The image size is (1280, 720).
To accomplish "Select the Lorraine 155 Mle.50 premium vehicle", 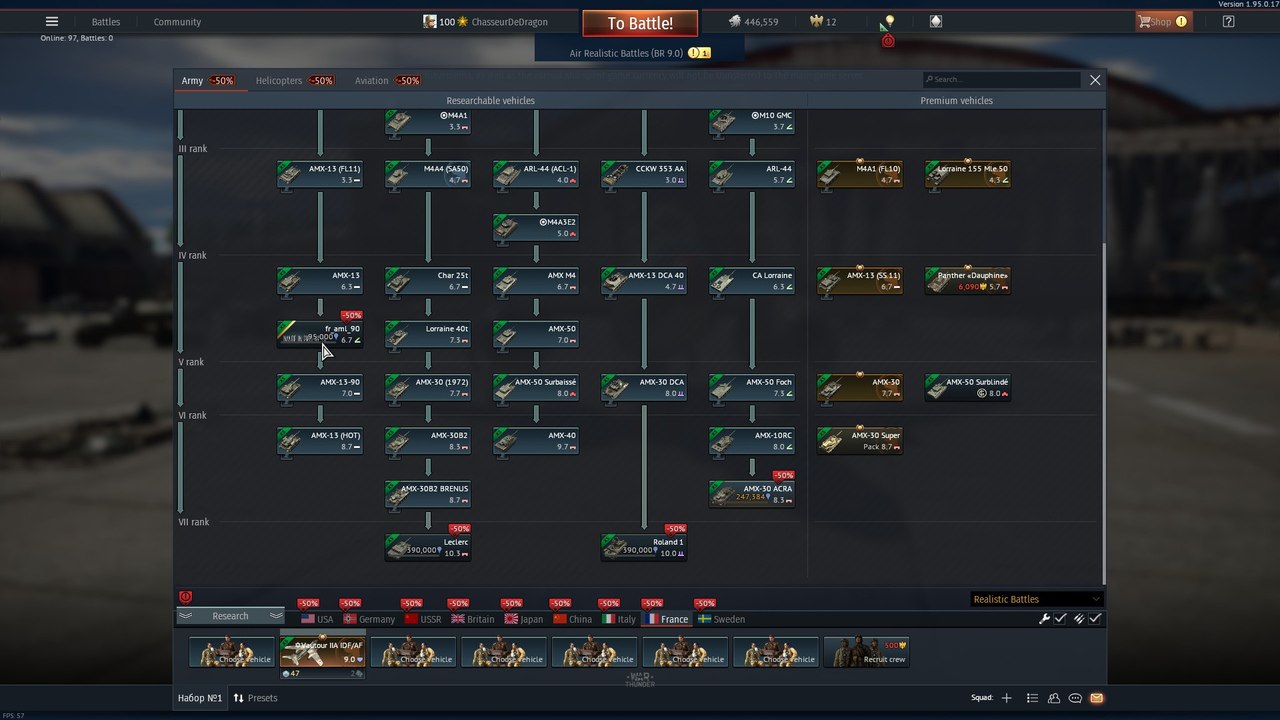I will [x=968, y=174].
